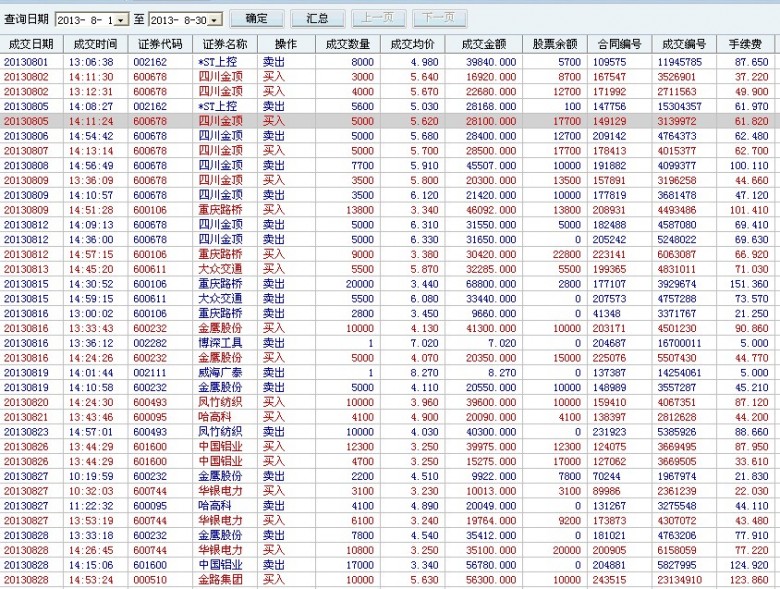Select highlighted row amount 28100.000
The height and width of the screenshot is (589, 780).
(491, 121)
